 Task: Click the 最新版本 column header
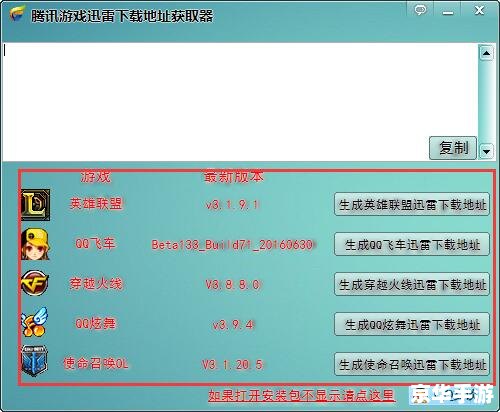tap(234, 177)
